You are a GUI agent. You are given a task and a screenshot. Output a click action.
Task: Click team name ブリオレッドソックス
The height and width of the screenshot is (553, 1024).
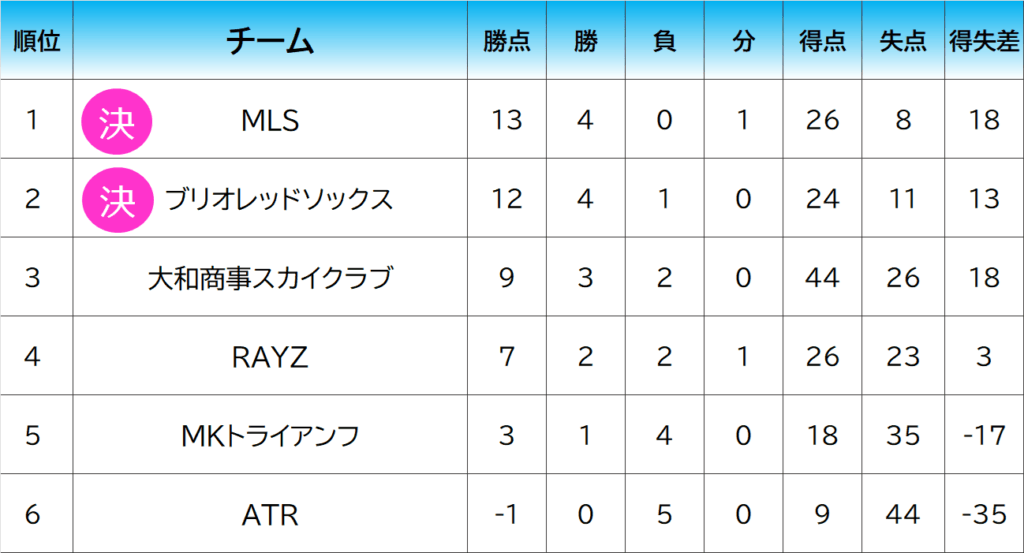279,199
